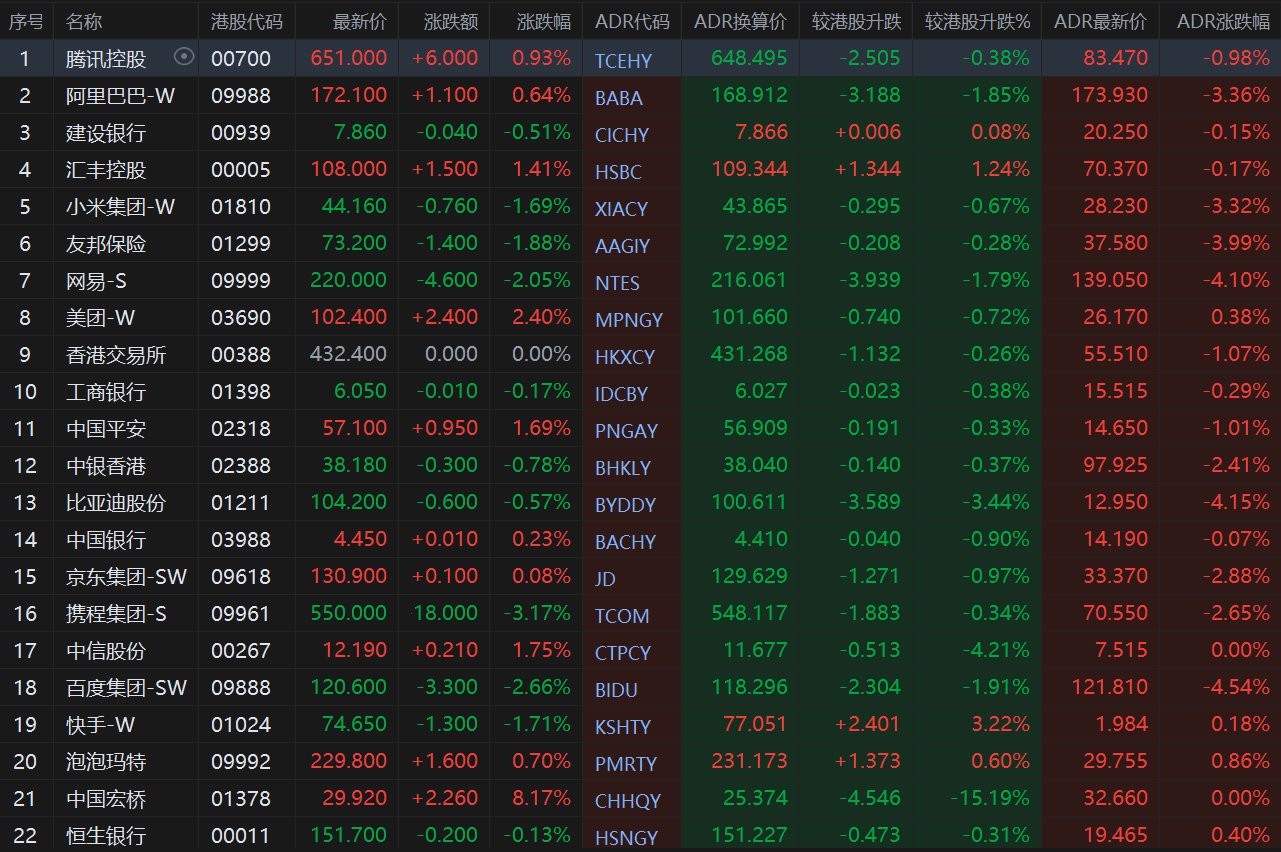
Task: Open the 比亚迪股份 row
Action: (x=640, y=503)
